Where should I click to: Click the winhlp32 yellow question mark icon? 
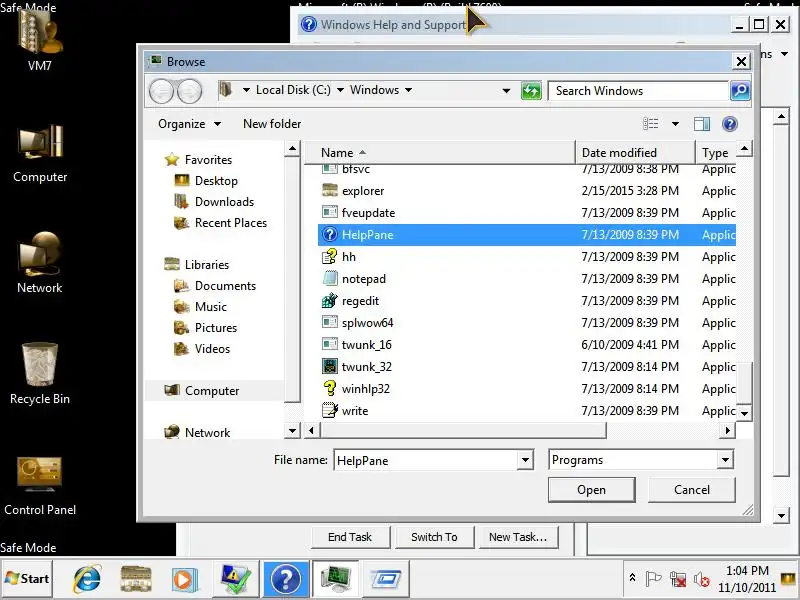point(330,388)
